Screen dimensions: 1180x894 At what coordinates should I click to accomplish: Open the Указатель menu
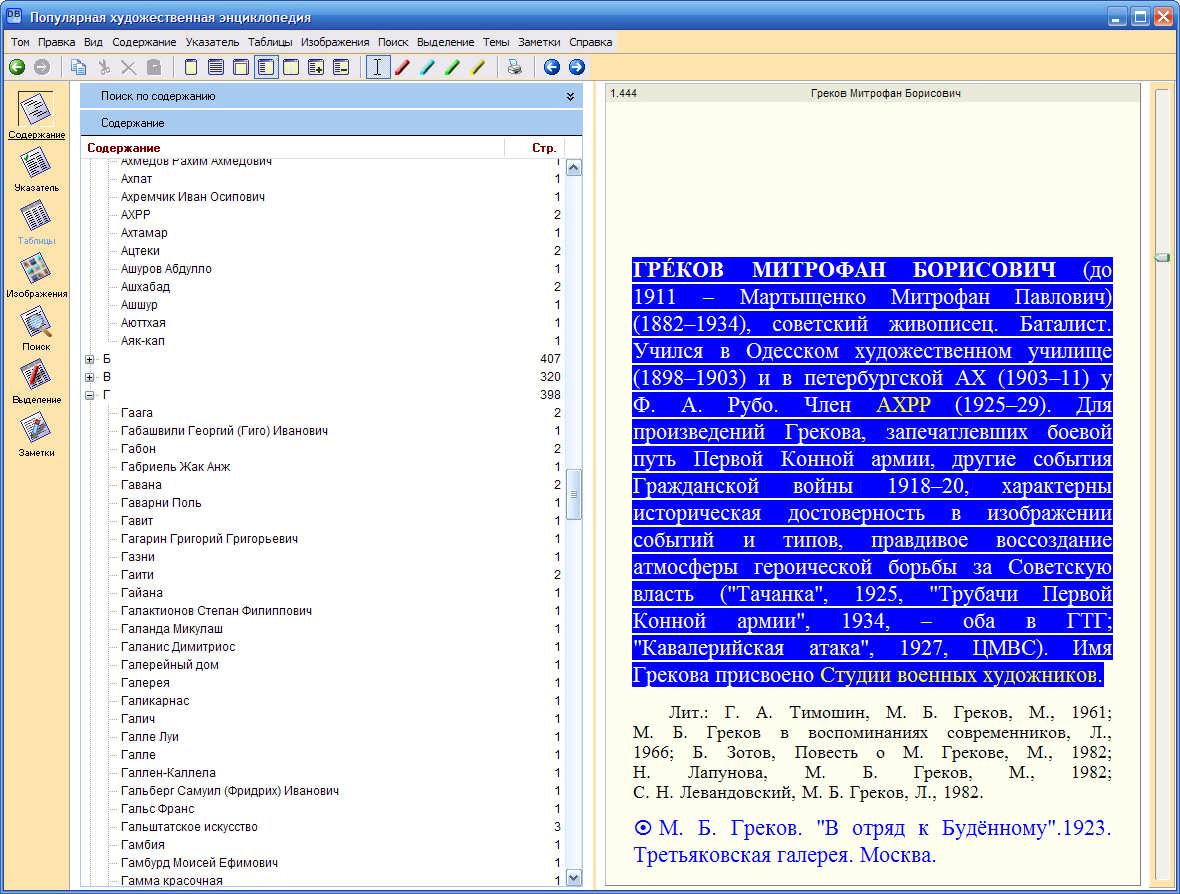tap(212, 42)
